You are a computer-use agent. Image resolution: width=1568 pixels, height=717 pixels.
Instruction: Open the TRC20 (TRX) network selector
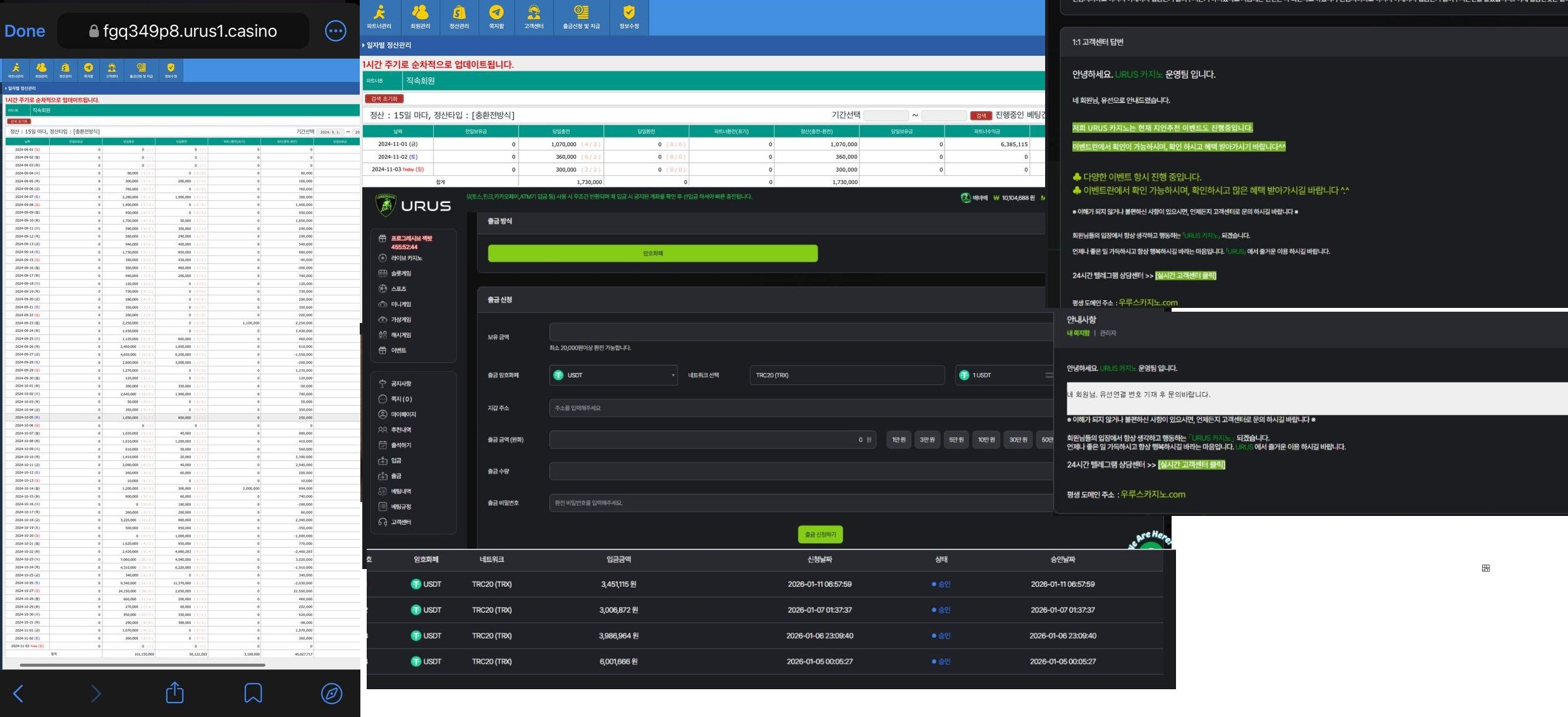(846, 375)
